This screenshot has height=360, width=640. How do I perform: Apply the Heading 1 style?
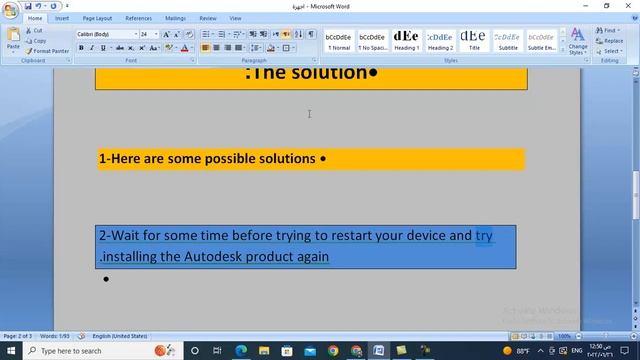(406, 41)
